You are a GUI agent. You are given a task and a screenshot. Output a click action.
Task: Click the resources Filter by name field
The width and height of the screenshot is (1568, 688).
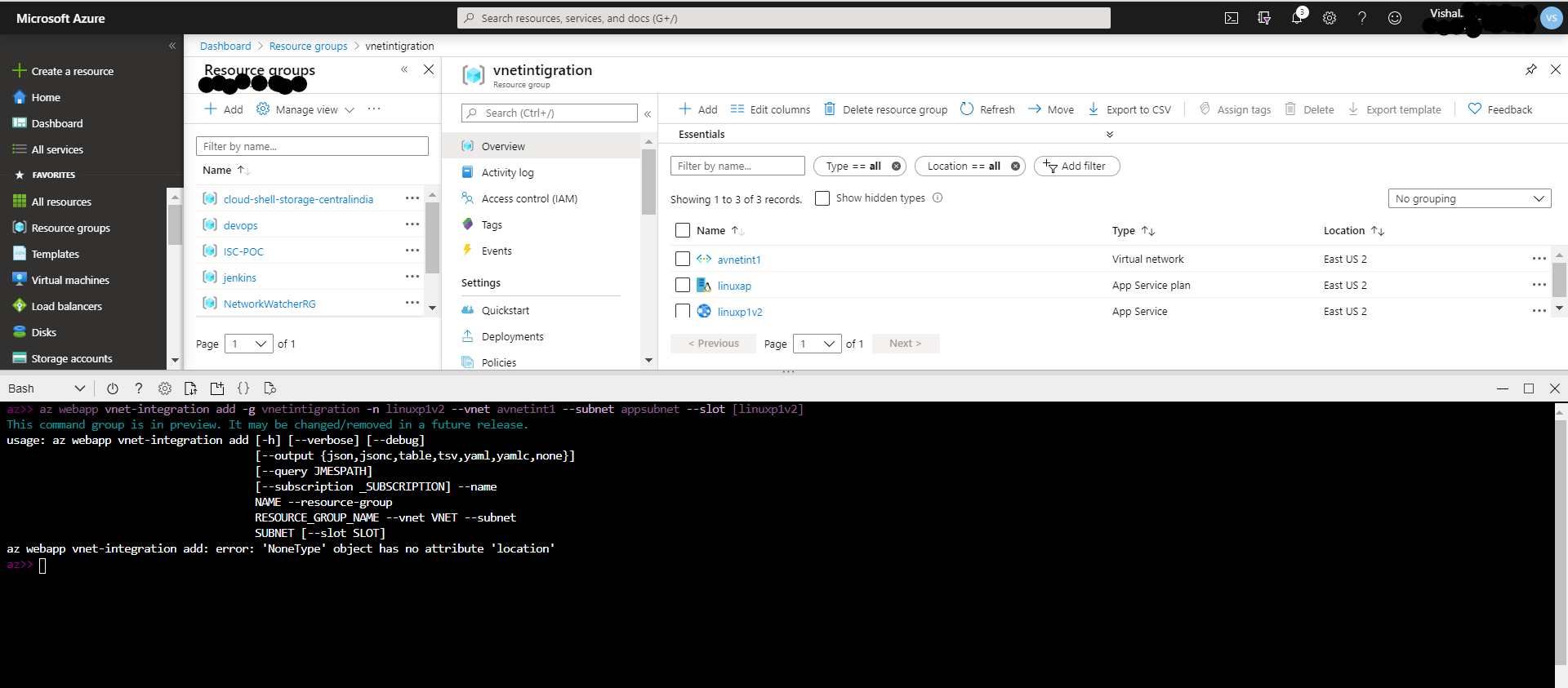[737, 166]
